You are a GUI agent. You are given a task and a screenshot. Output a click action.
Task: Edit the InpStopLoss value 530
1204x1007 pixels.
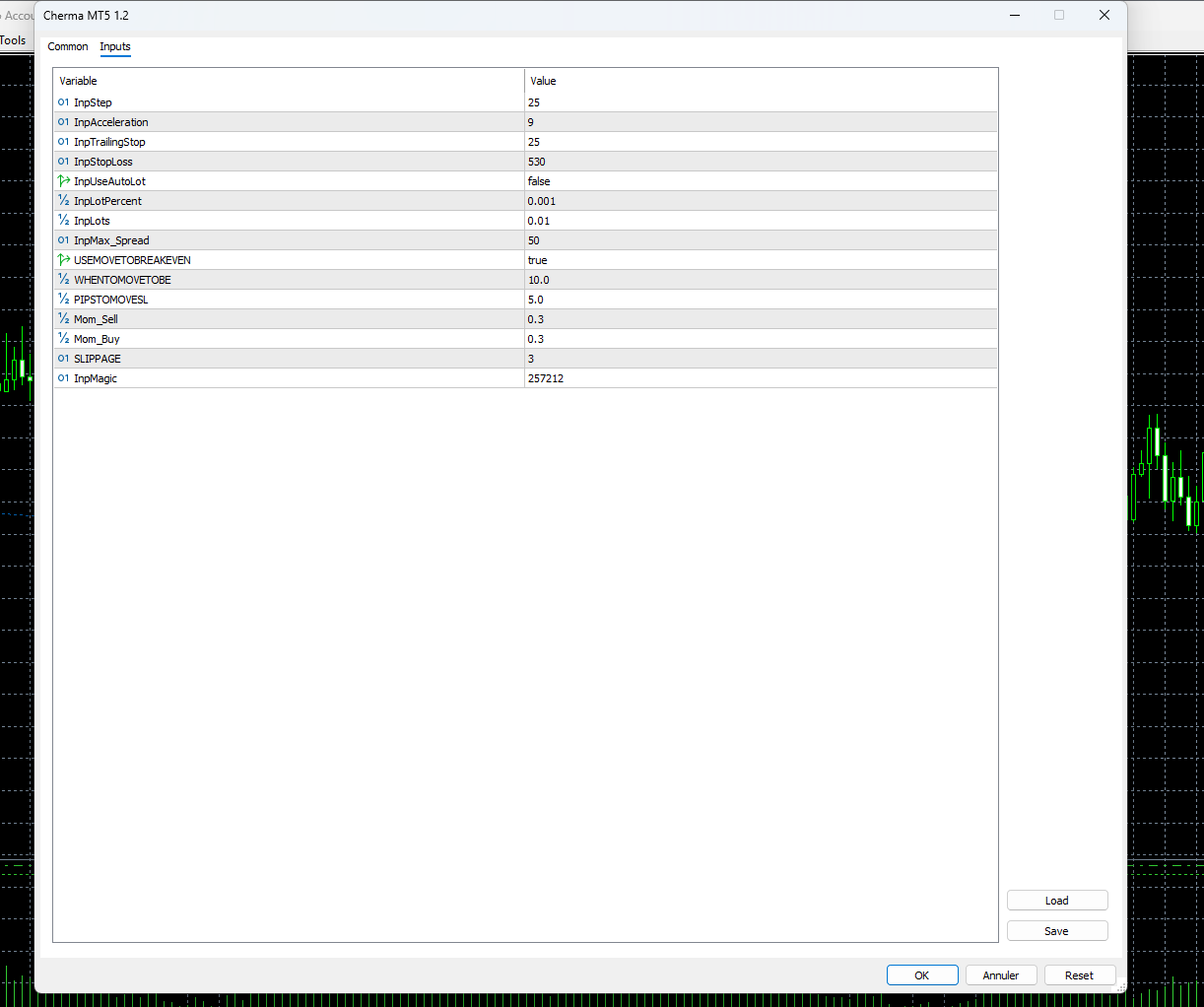pos(761,162)
